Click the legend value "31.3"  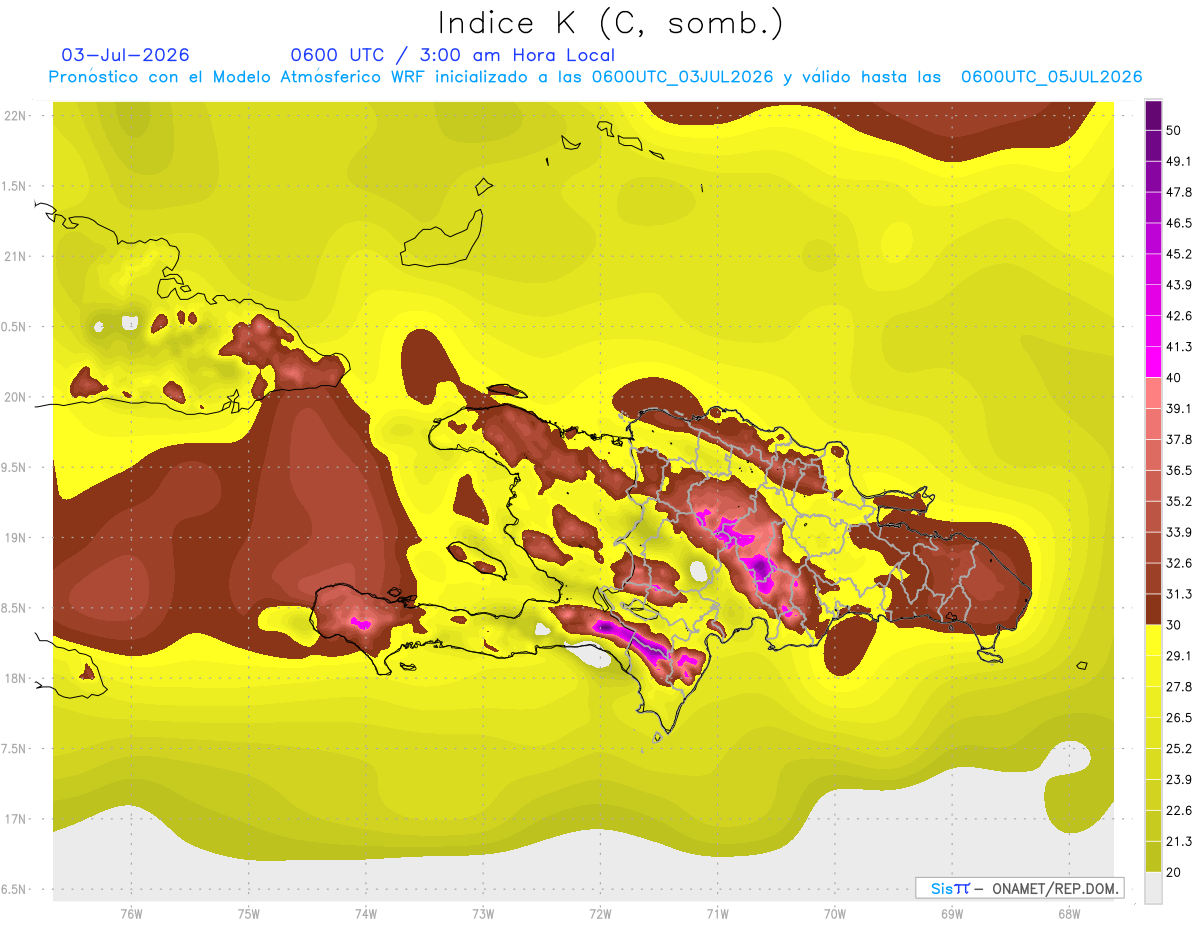pos(1178,594)
